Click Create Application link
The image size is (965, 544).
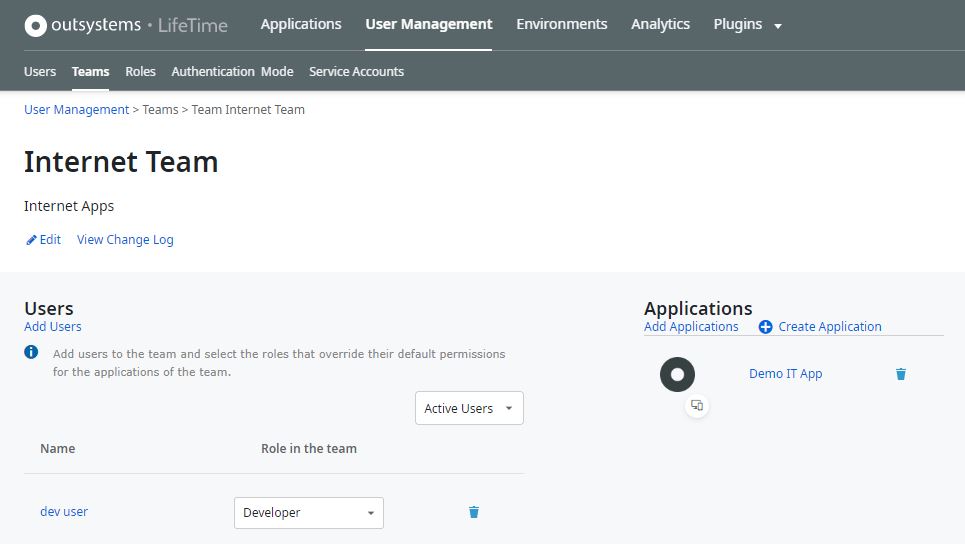830,327
